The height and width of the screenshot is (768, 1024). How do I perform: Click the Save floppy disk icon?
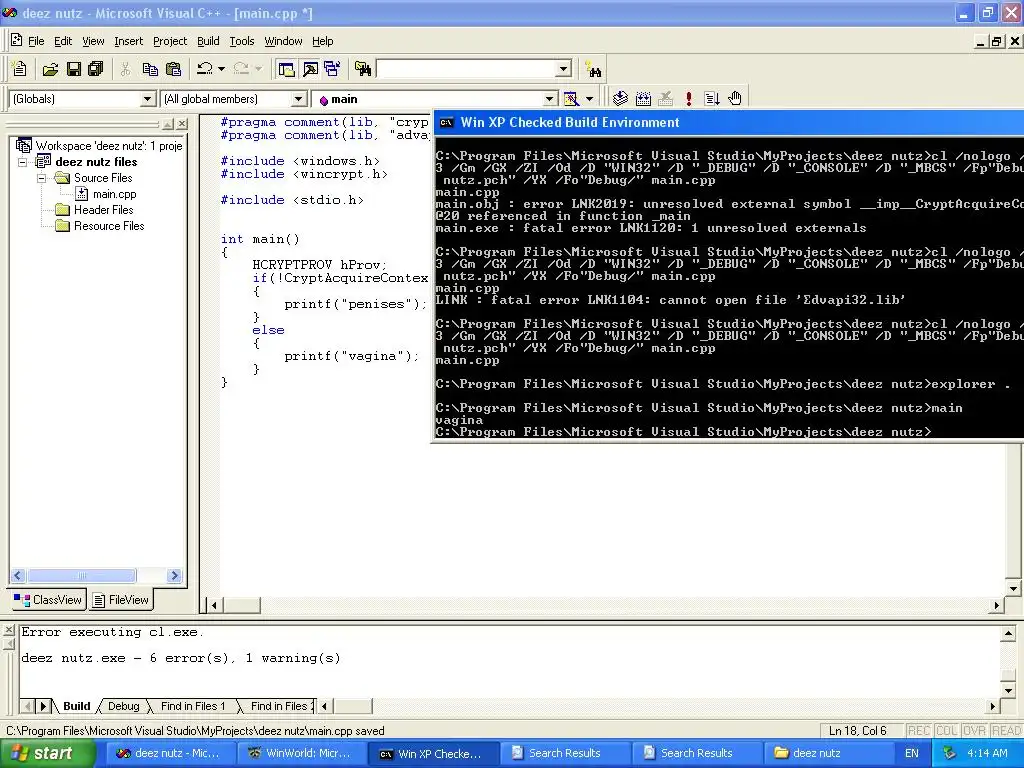click(74, 69)
